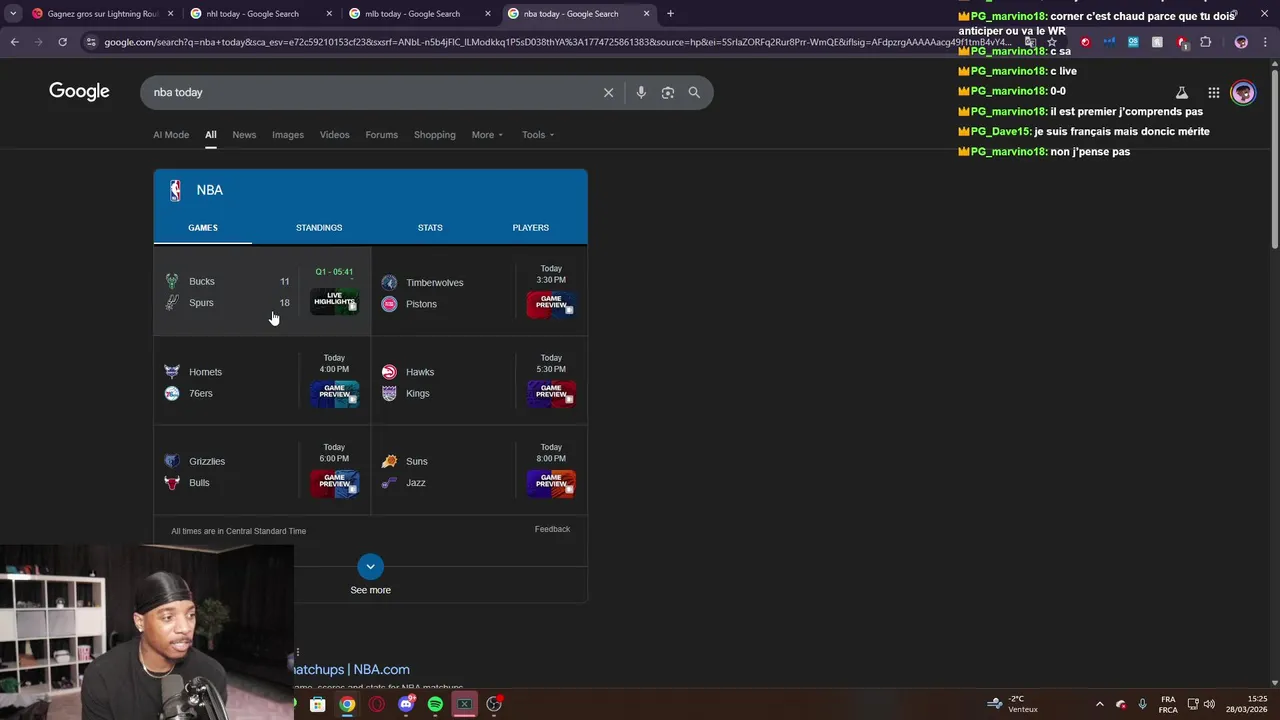1280x720 pixels.
Task: Open Microsoft Store in the taskbar
Action: click(318, 704)
